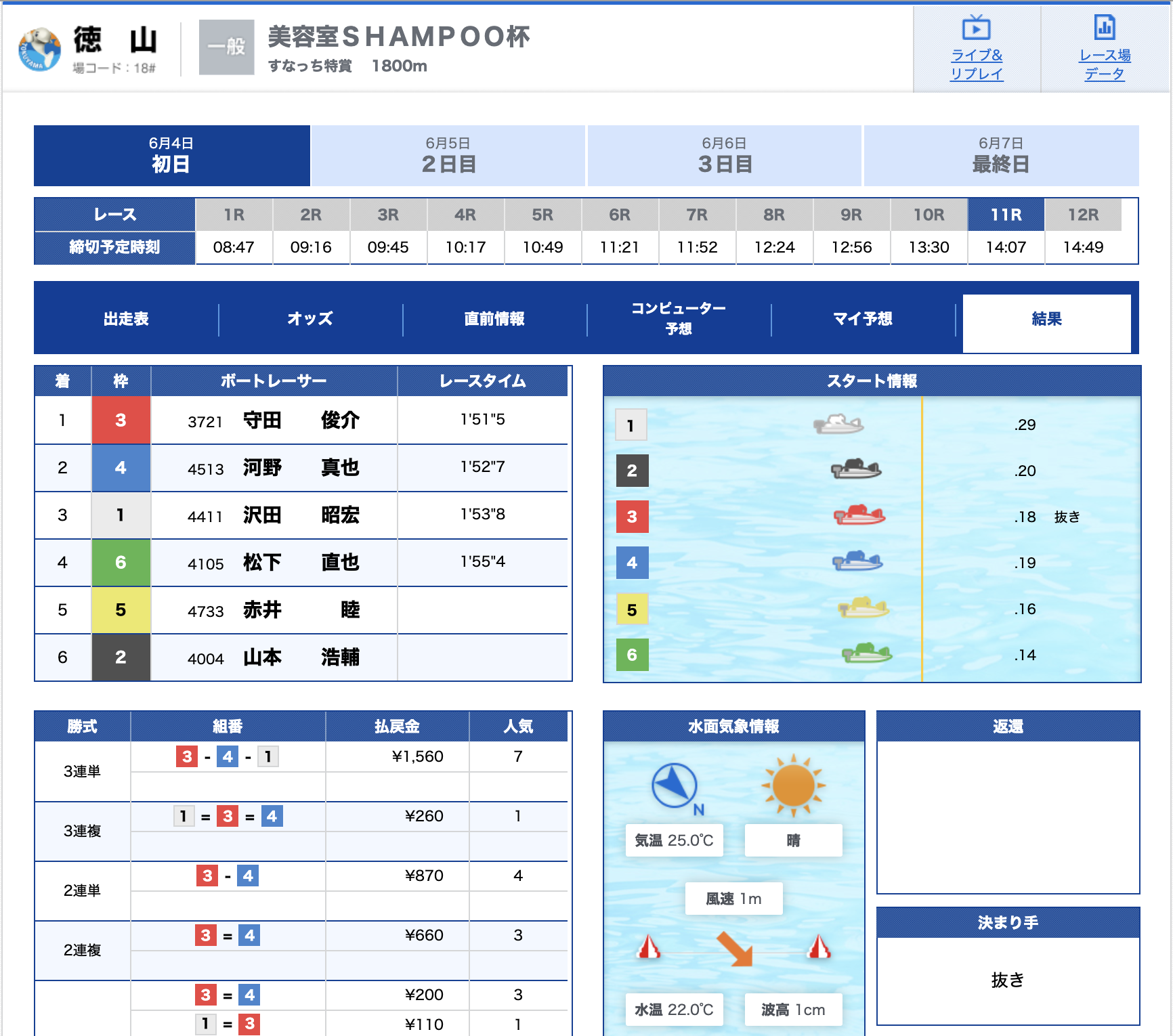Click racer name 河野 真也 in results
Image resolution: width=1173 pixels, height=1036 pixels.
click(x=301, y=468)
